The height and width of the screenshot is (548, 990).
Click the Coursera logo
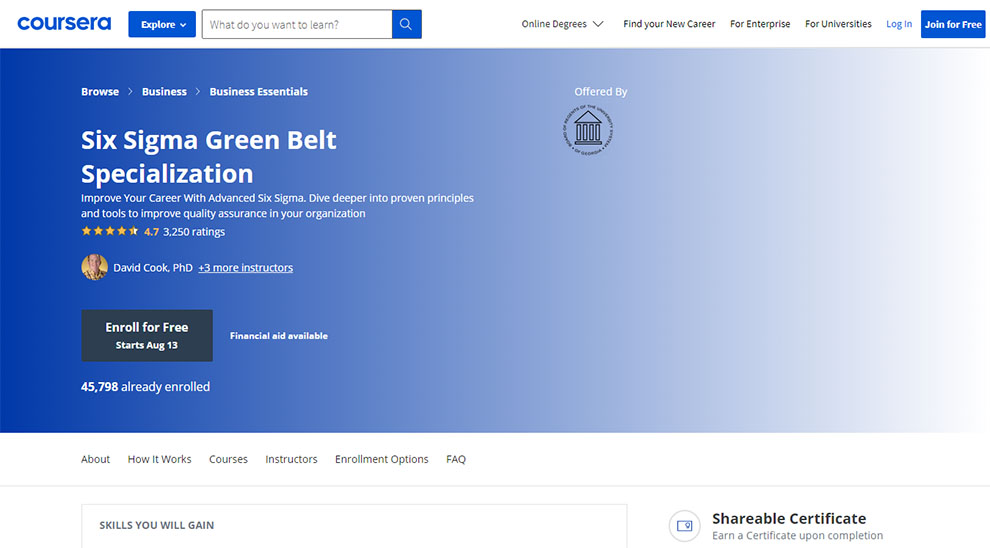click(x=64, y=23)
